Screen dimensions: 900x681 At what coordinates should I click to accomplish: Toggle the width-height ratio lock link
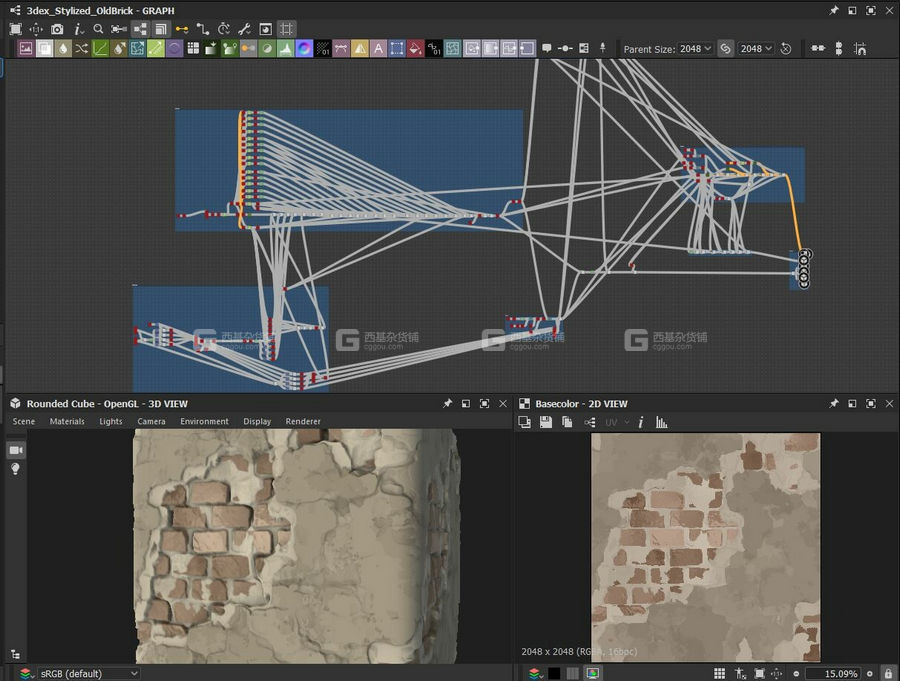[726, 49]
